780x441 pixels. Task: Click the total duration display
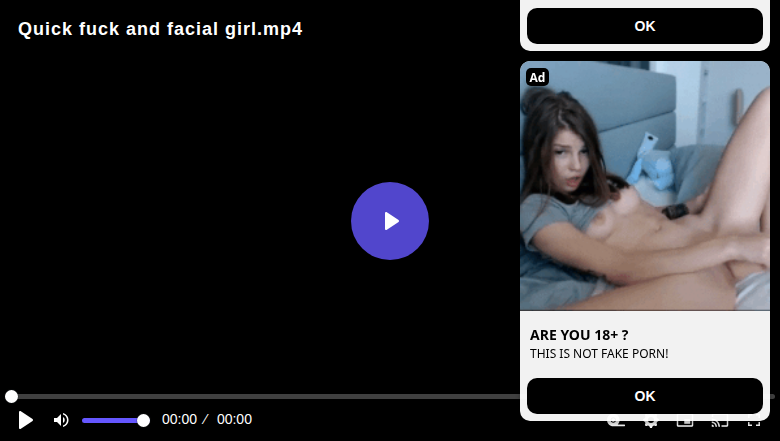pos(234,420)
